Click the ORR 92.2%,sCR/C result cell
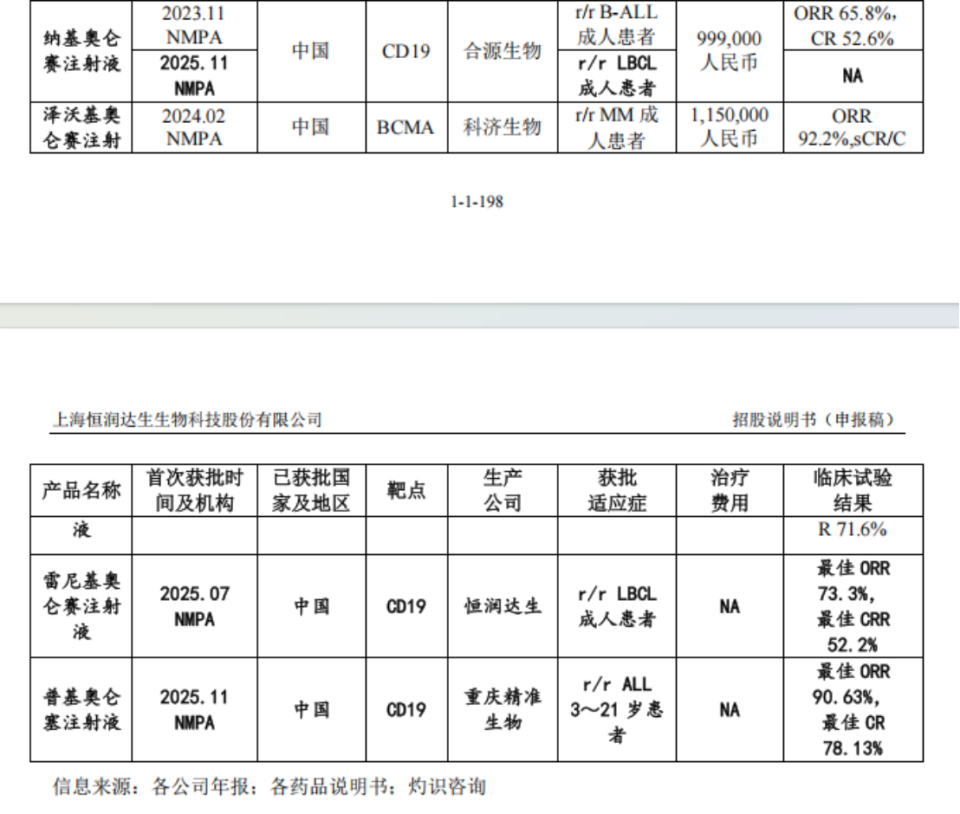Screen dimensions: 960x814 click(852, 127)
